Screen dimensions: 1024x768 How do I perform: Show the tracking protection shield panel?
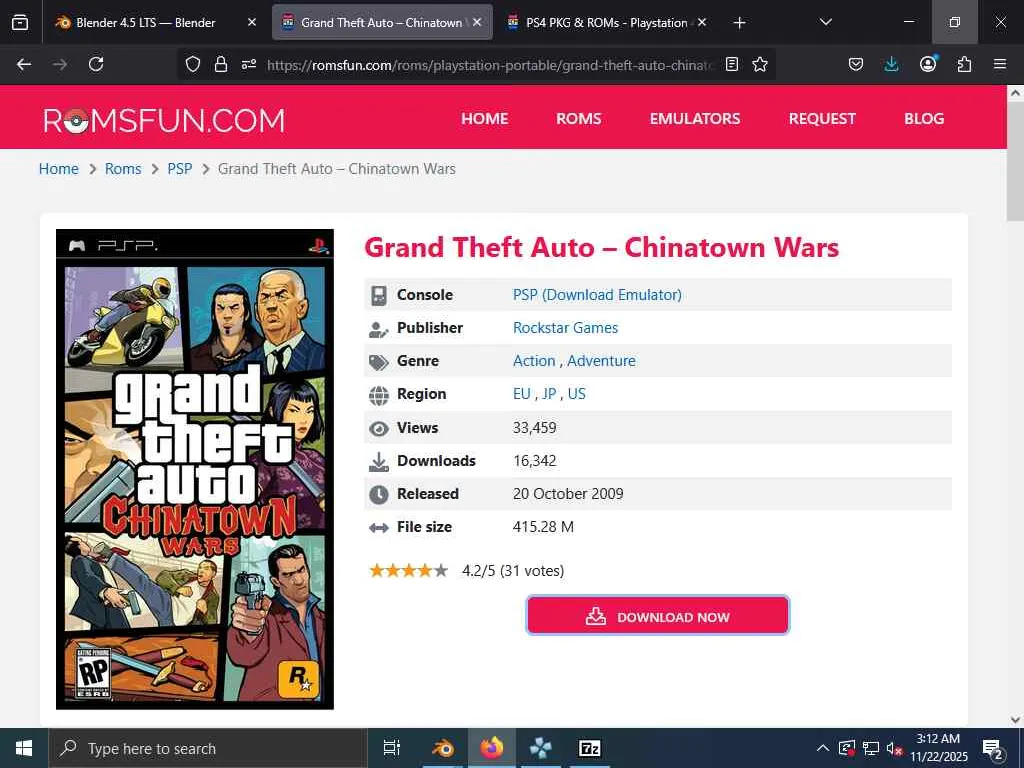(193, 64)
